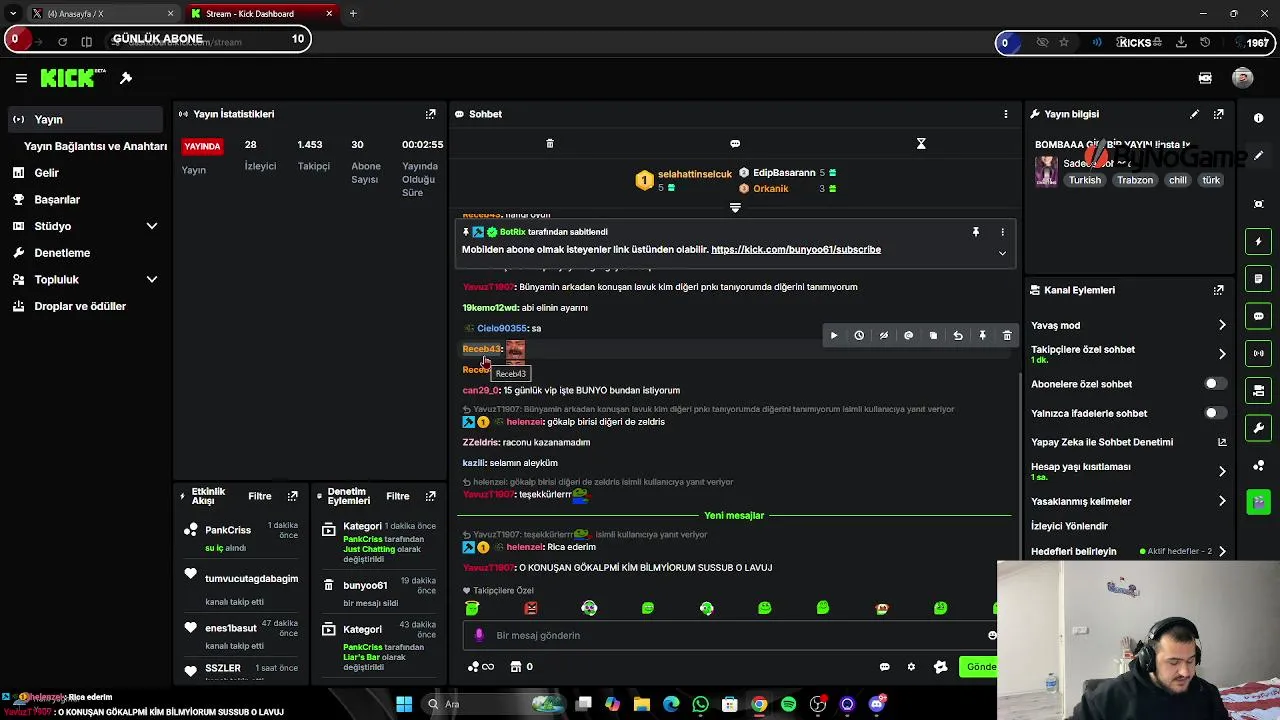Click username selahattinselcuk in leaderboard
Screen dimensions: 1280x720
[x=695, y=174]
